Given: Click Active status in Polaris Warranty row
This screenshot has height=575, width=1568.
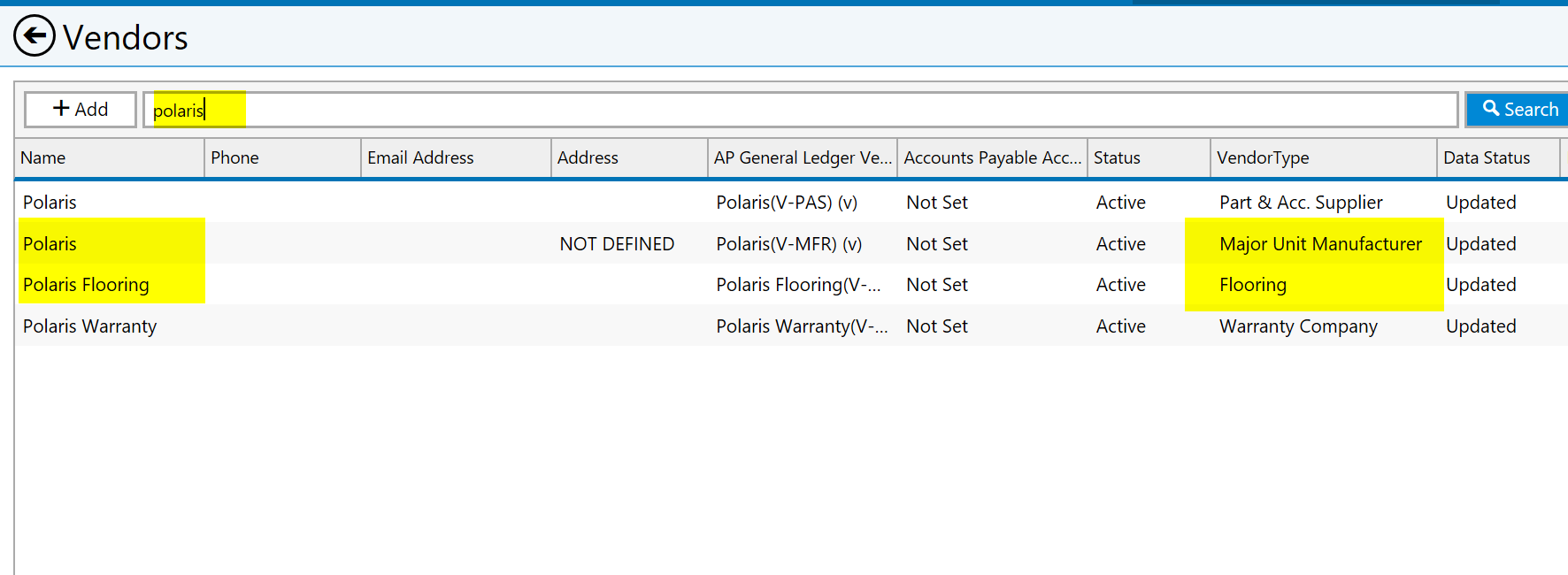Looking at the screenshot, I should tap(1120, 326).
